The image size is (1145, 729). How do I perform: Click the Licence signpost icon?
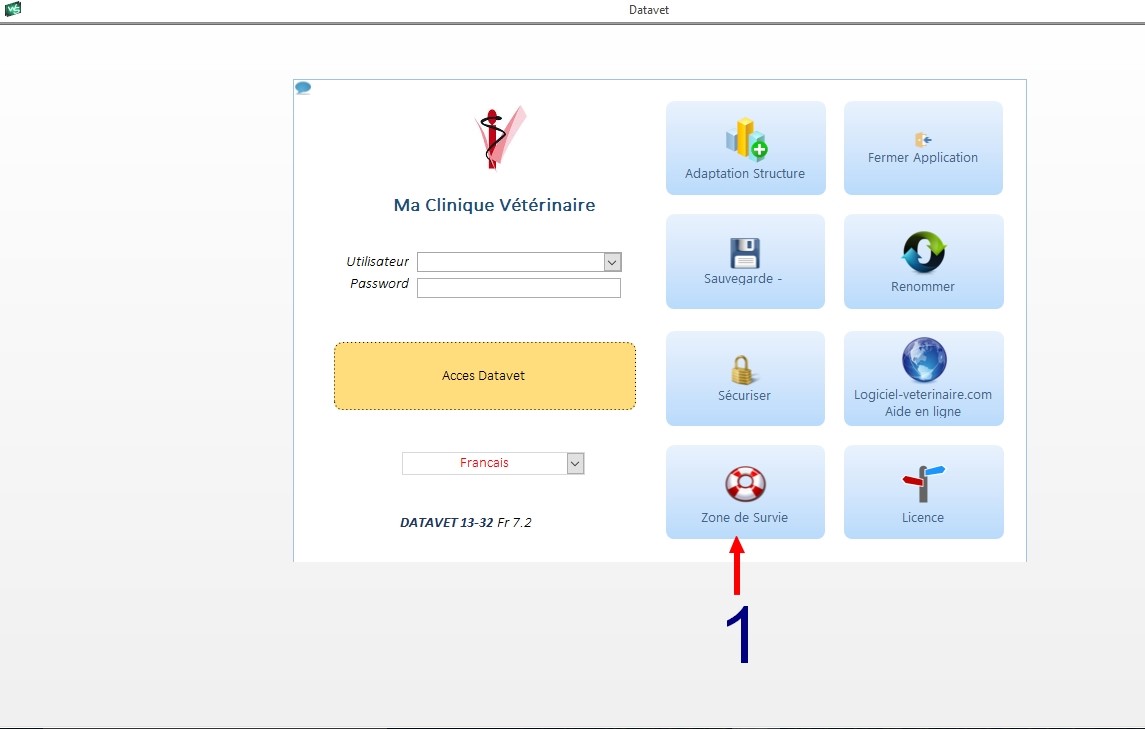(x=924, y=484)
